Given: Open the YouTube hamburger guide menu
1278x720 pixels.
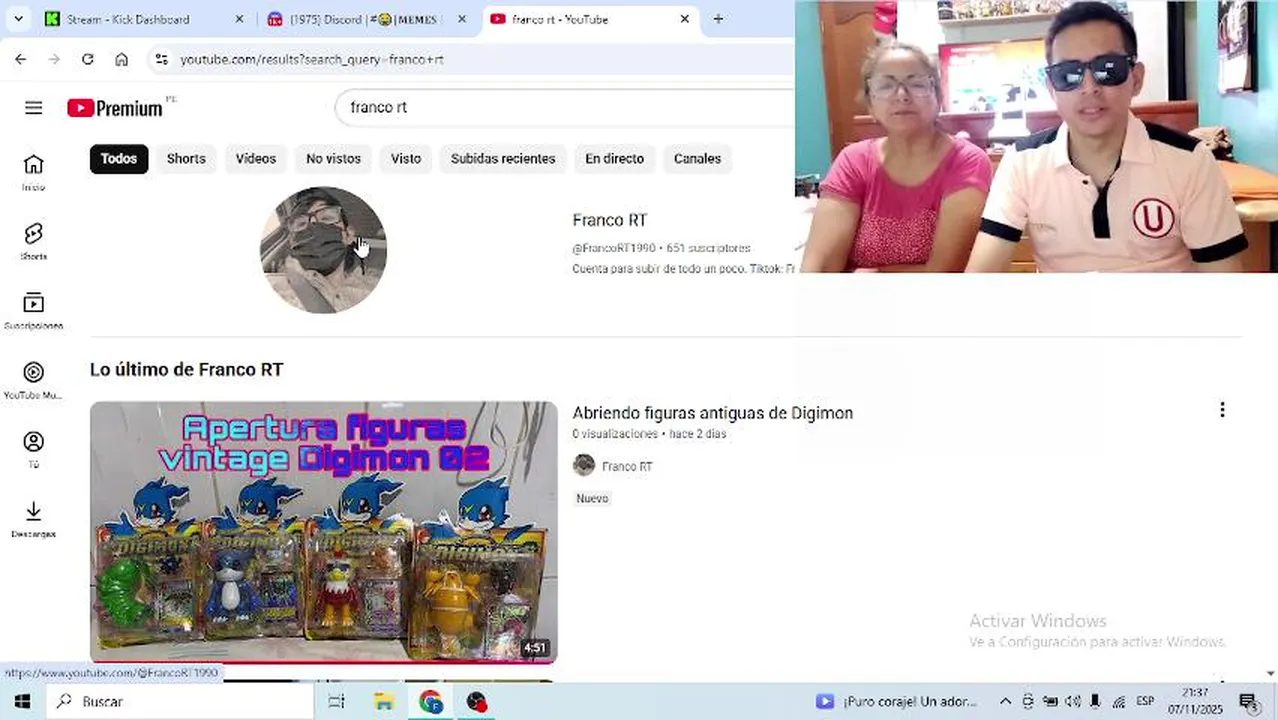Looking at the screenshot, I should [33, 108].
